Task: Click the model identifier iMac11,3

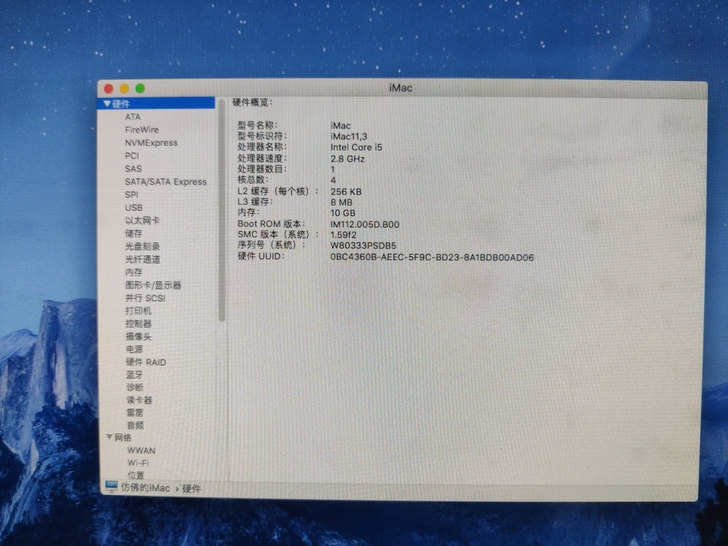Action: (x=349, y=136)
